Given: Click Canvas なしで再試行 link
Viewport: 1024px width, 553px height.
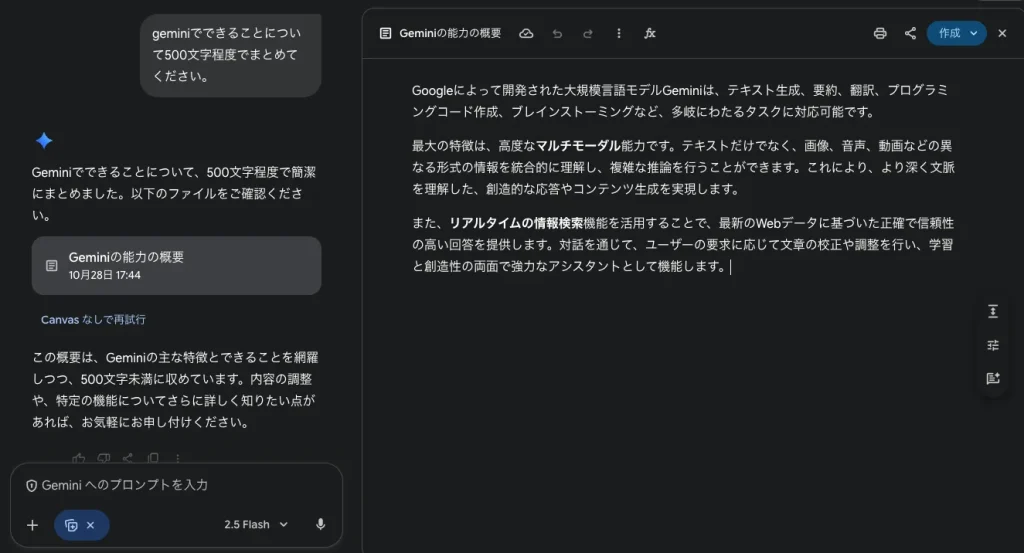Looking at the screenshot, I should [x=93, y=319].
